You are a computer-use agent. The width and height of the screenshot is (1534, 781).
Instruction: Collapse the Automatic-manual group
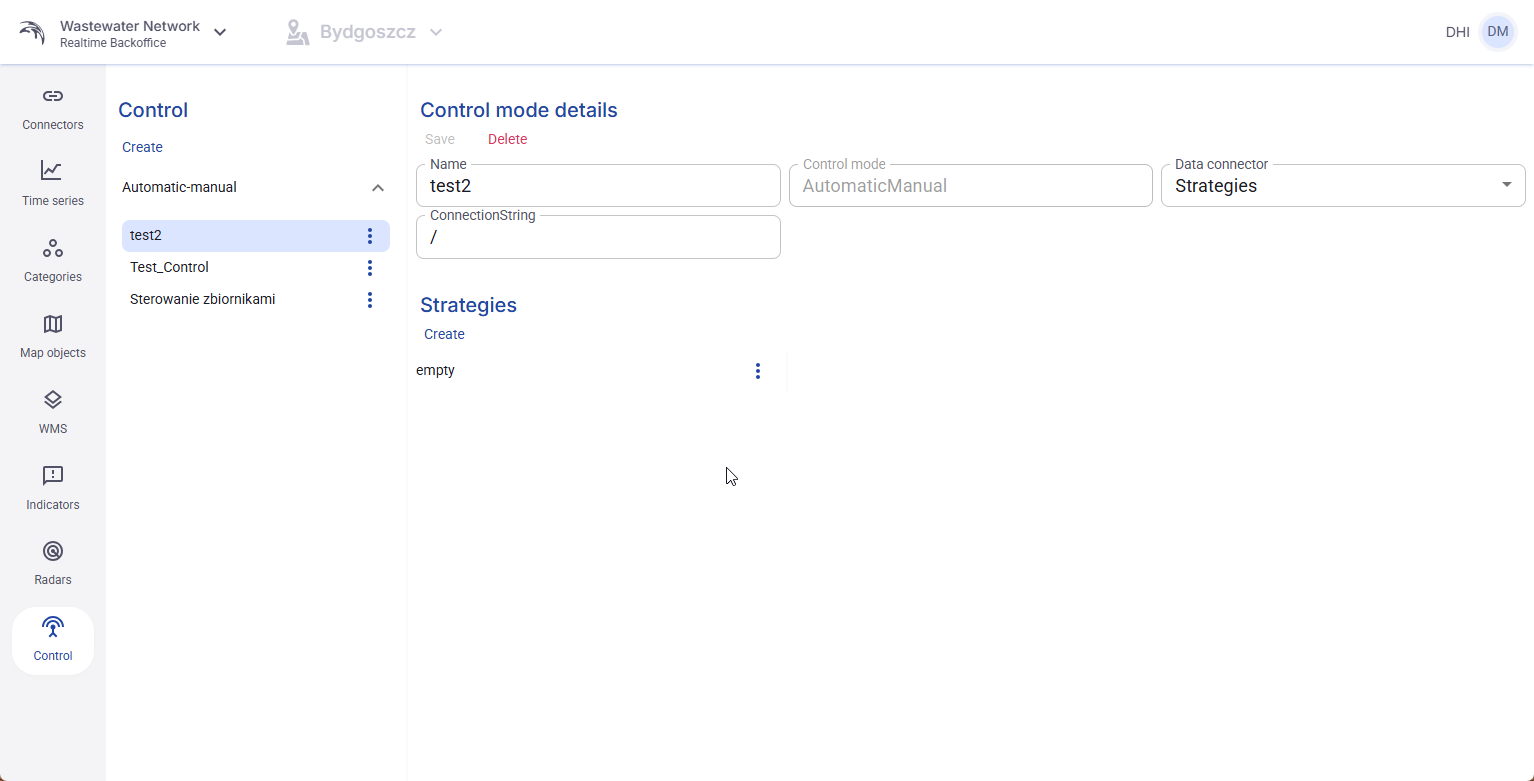coord(378,188)
